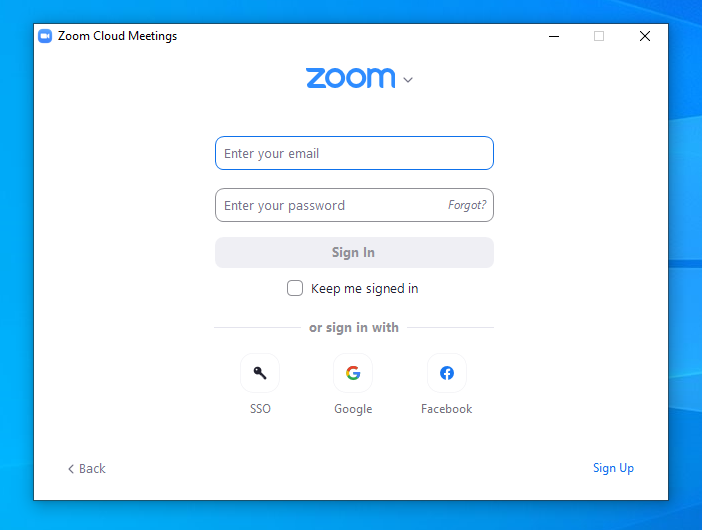This screenshot has height=530, width=702.
Task: Click the Facebook label text
Action: pyautogui.click(x=446, y=409)
